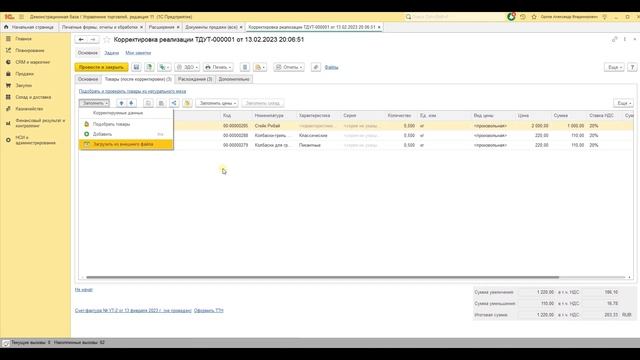Expand the Заполнить цены dropdown
The image size is (640, 360).
click(x=217, y=103)
